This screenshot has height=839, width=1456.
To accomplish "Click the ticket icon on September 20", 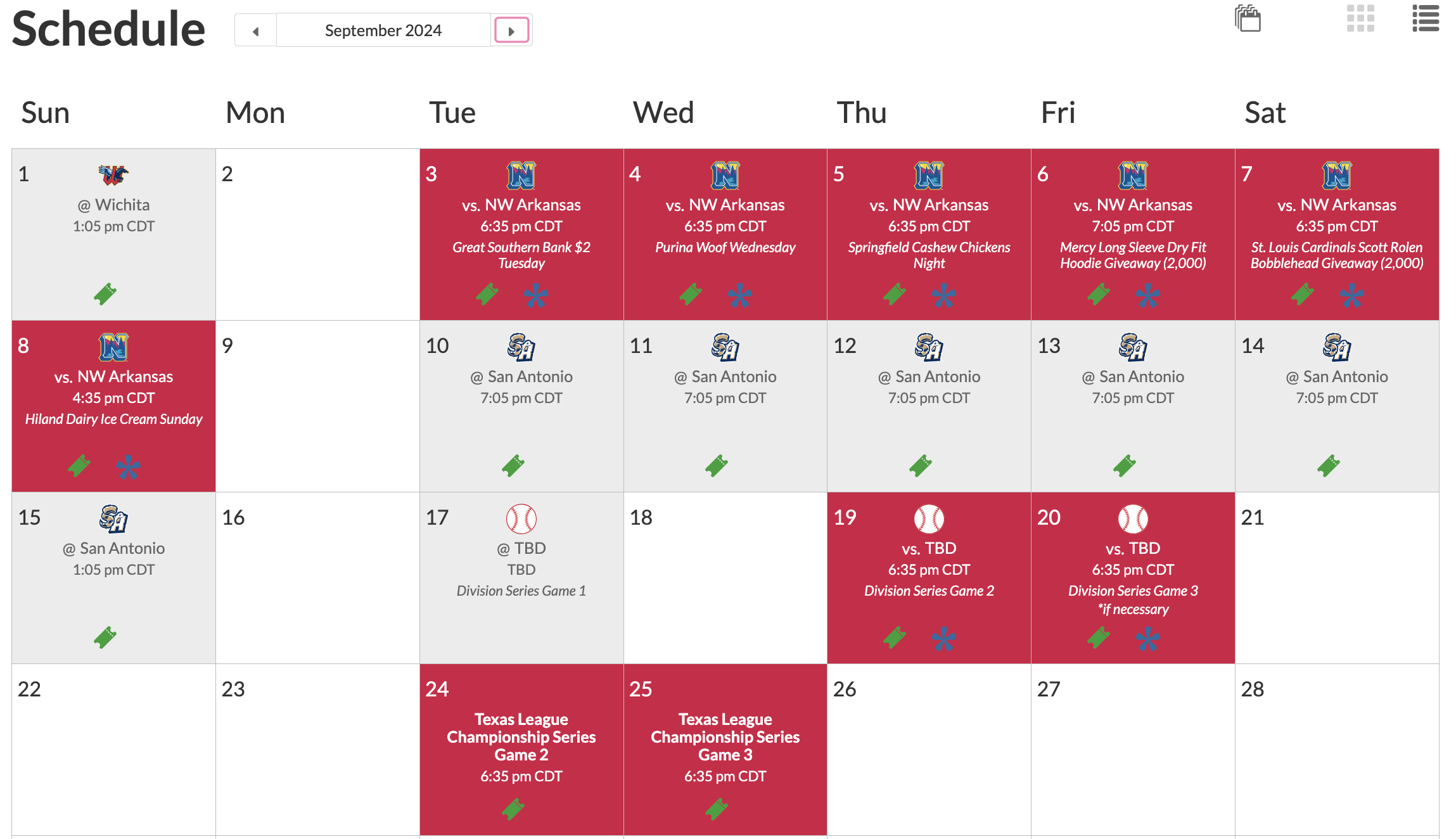I will click(x=1099, y=637).
